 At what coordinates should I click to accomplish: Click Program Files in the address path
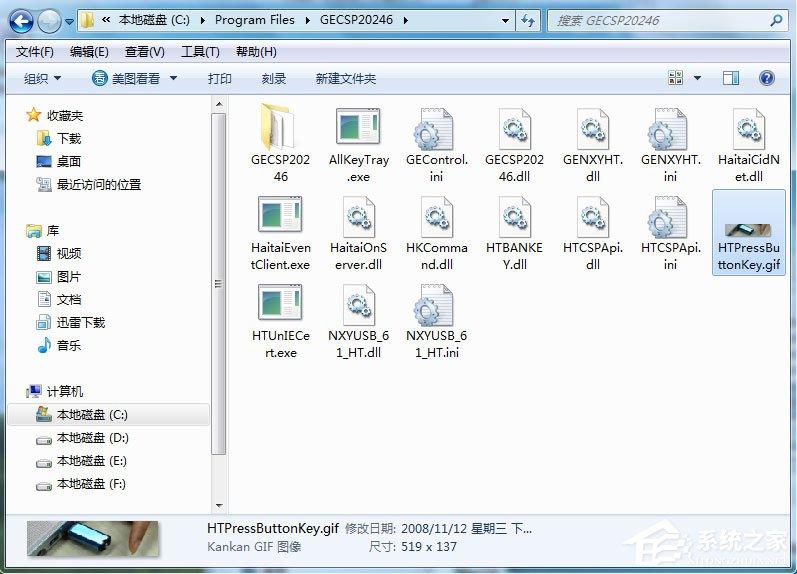(255, 20)
